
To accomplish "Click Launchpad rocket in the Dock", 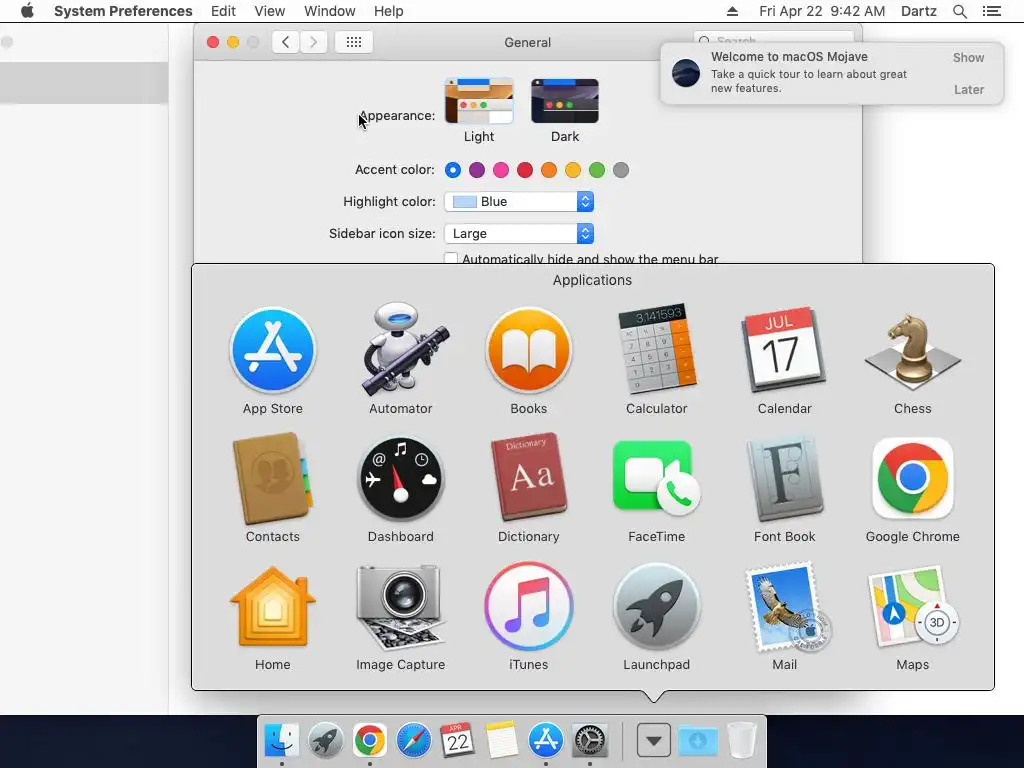I will coord(325,741).
